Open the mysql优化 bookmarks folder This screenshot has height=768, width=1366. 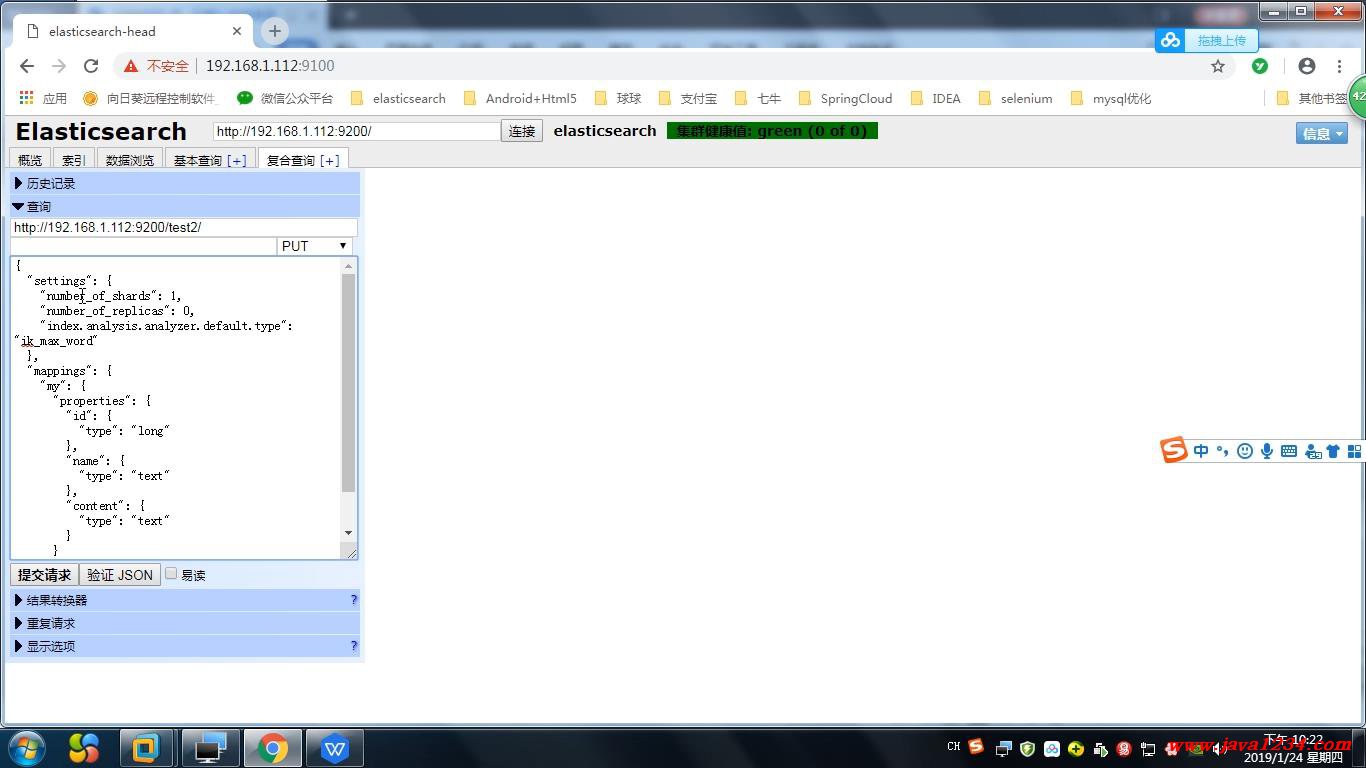click(x=1111, y=98)
